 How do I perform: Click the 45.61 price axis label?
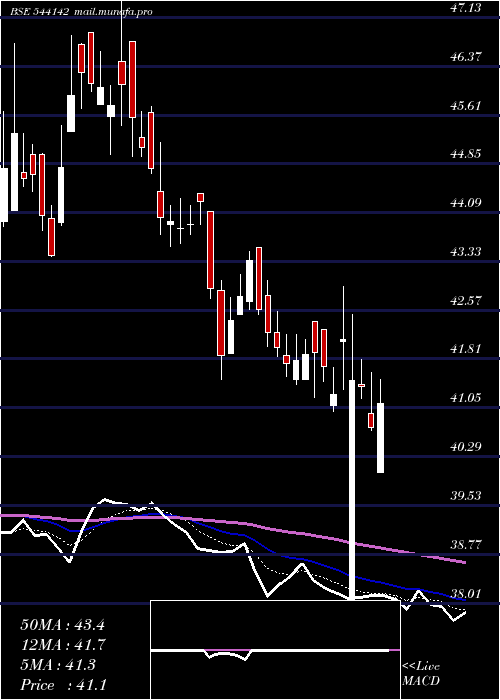click(466, 106)
